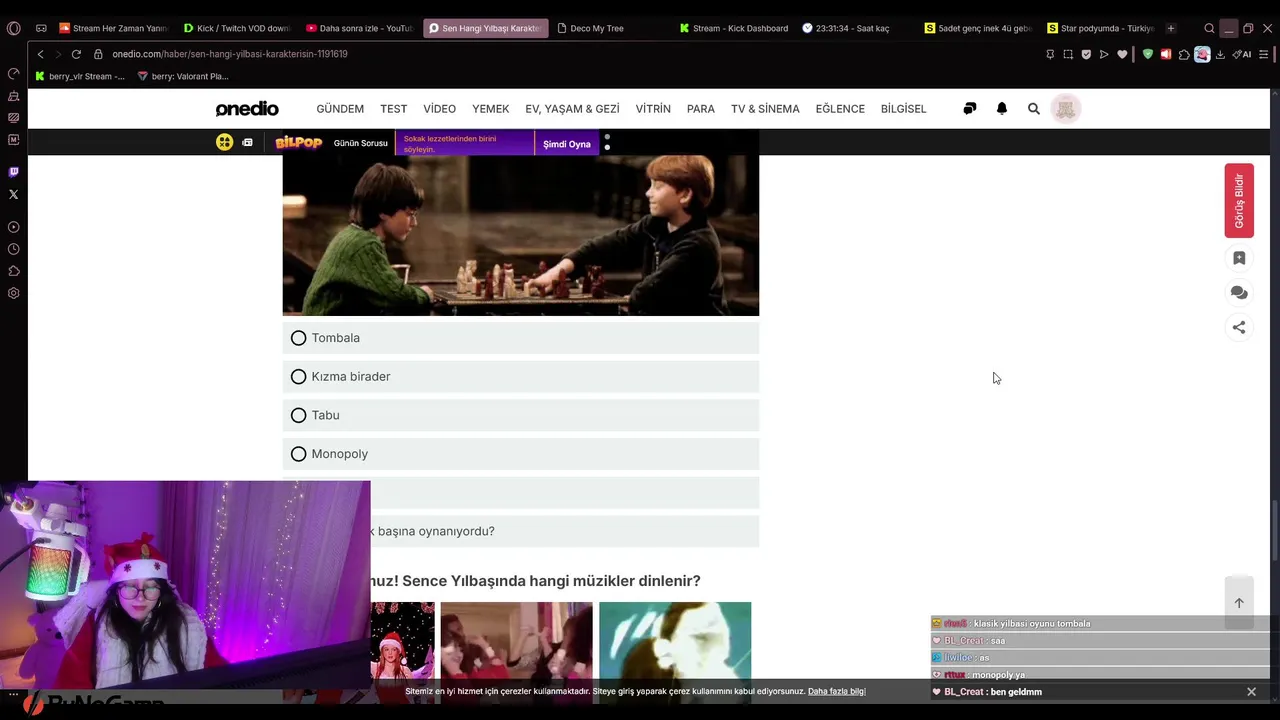Open YEMEK menu on Onedio
The image size is (1280, 720).
click(x=491, y=109)
